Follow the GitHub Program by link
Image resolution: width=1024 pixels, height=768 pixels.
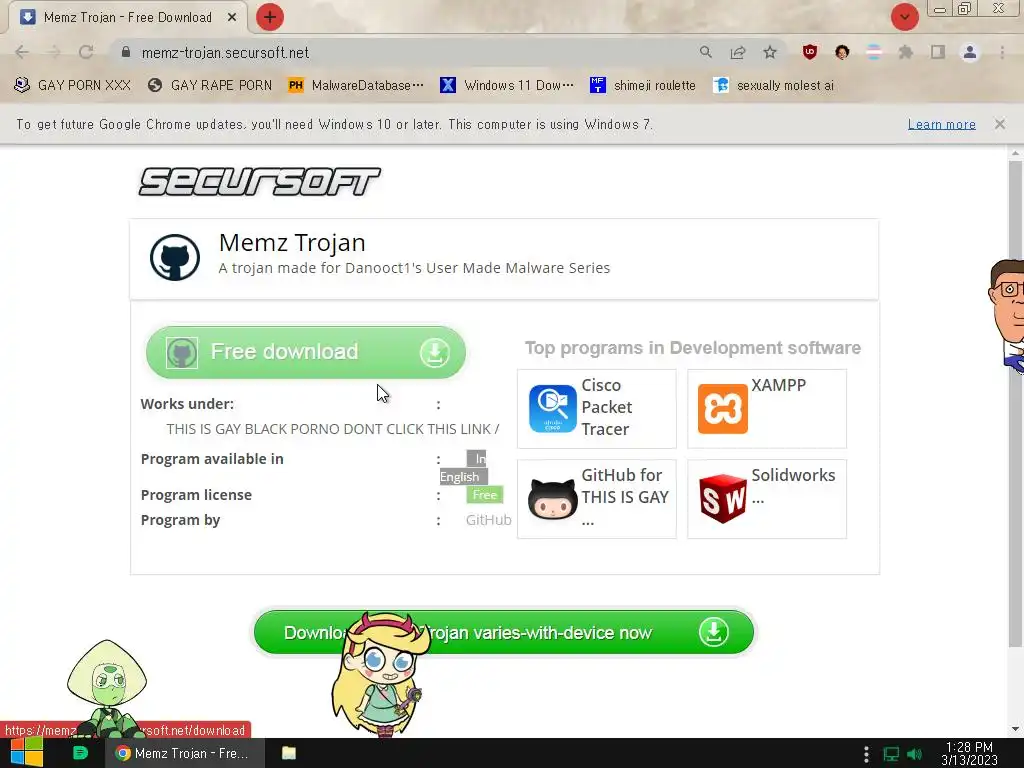(488, 520)
